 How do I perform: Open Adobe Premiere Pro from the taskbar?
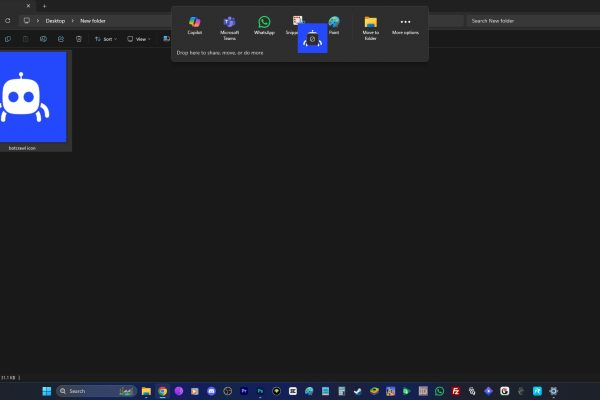click(244, 391)
